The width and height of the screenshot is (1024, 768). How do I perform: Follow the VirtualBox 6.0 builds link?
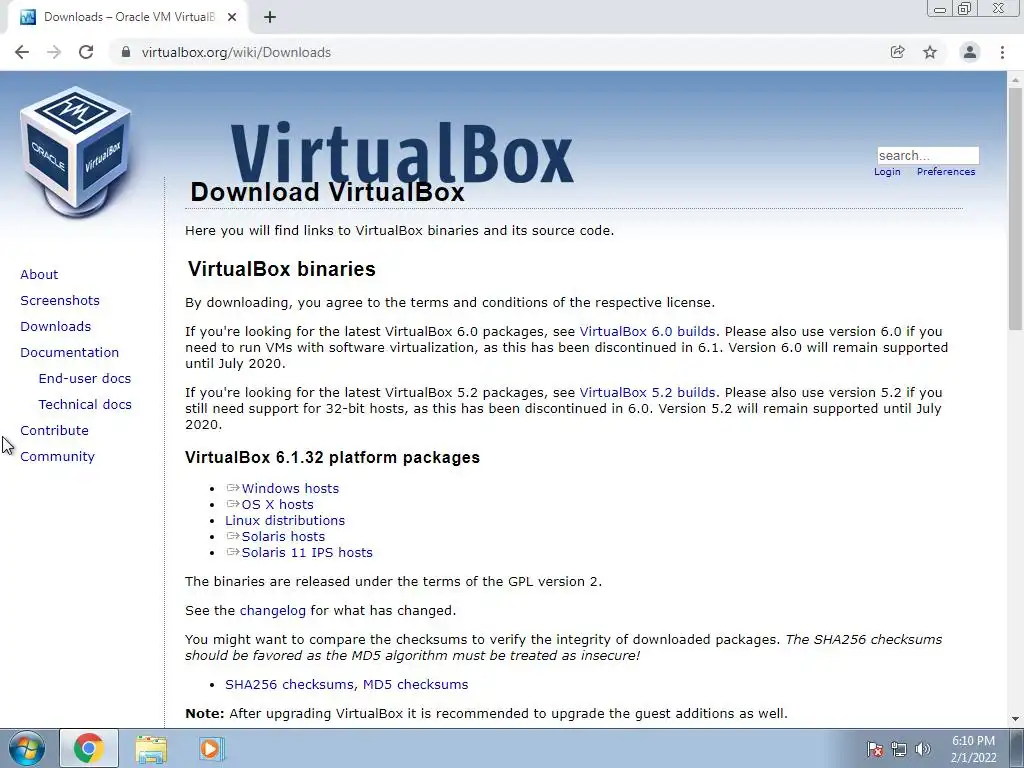coord(647,332)
